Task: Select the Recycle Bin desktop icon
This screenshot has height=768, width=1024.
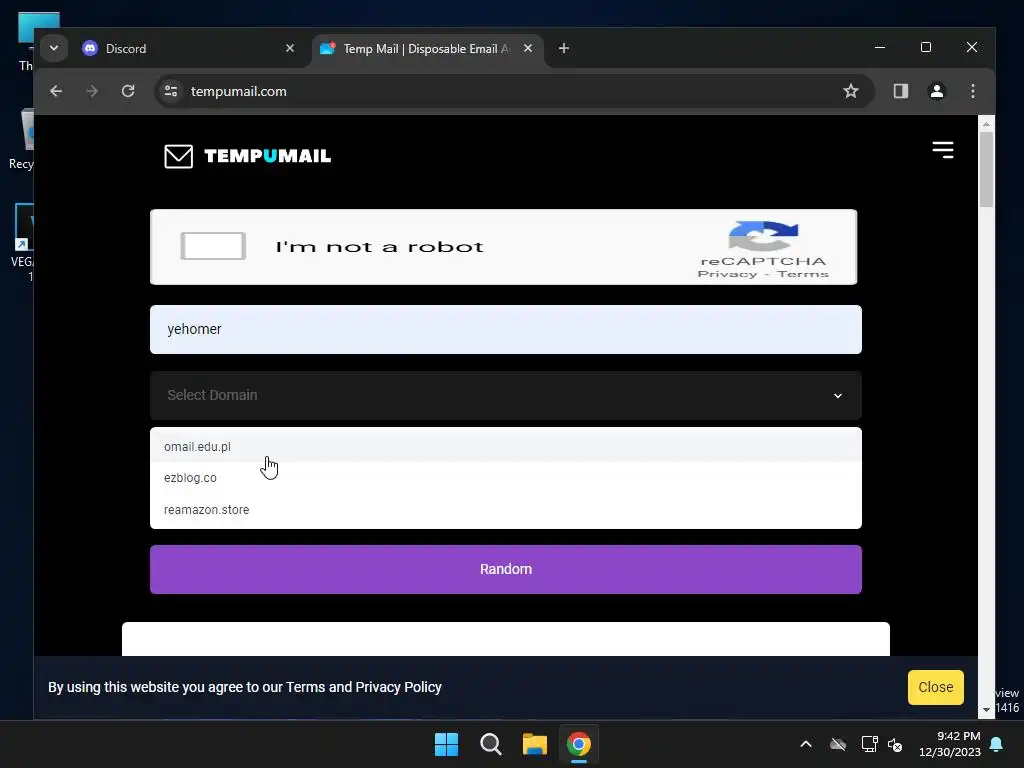Action: (x=21, y=140)
